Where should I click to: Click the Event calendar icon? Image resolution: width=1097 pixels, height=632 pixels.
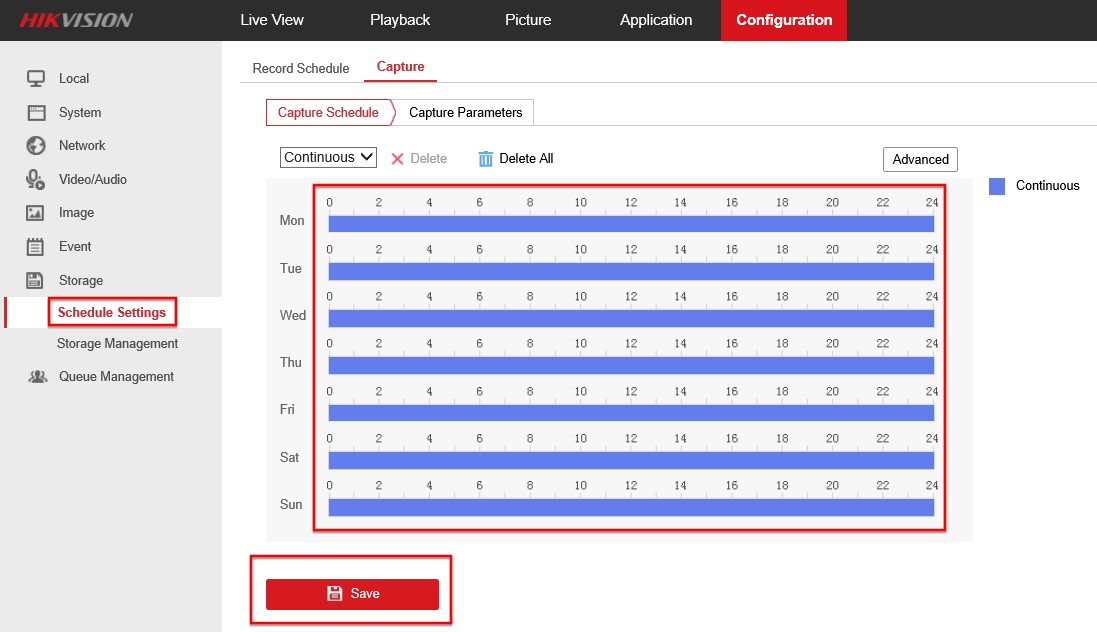click(x=36, y=247)
